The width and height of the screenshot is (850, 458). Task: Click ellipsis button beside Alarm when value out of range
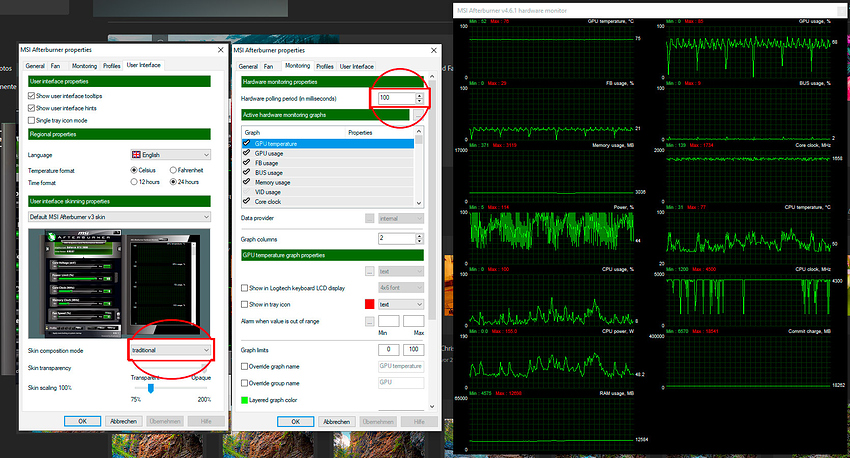pos(369,321)
